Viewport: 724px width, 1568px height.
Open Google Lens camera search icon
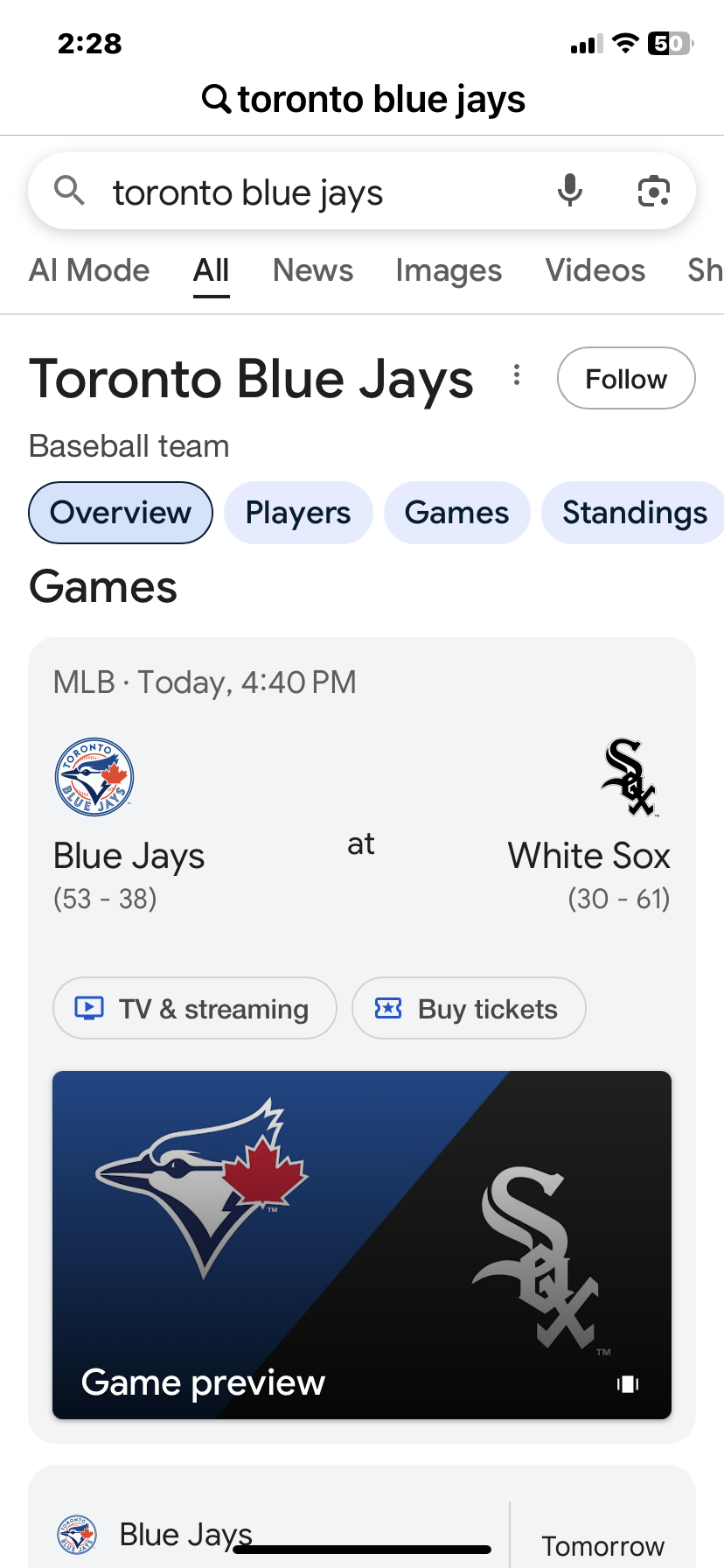pos(653,191)
